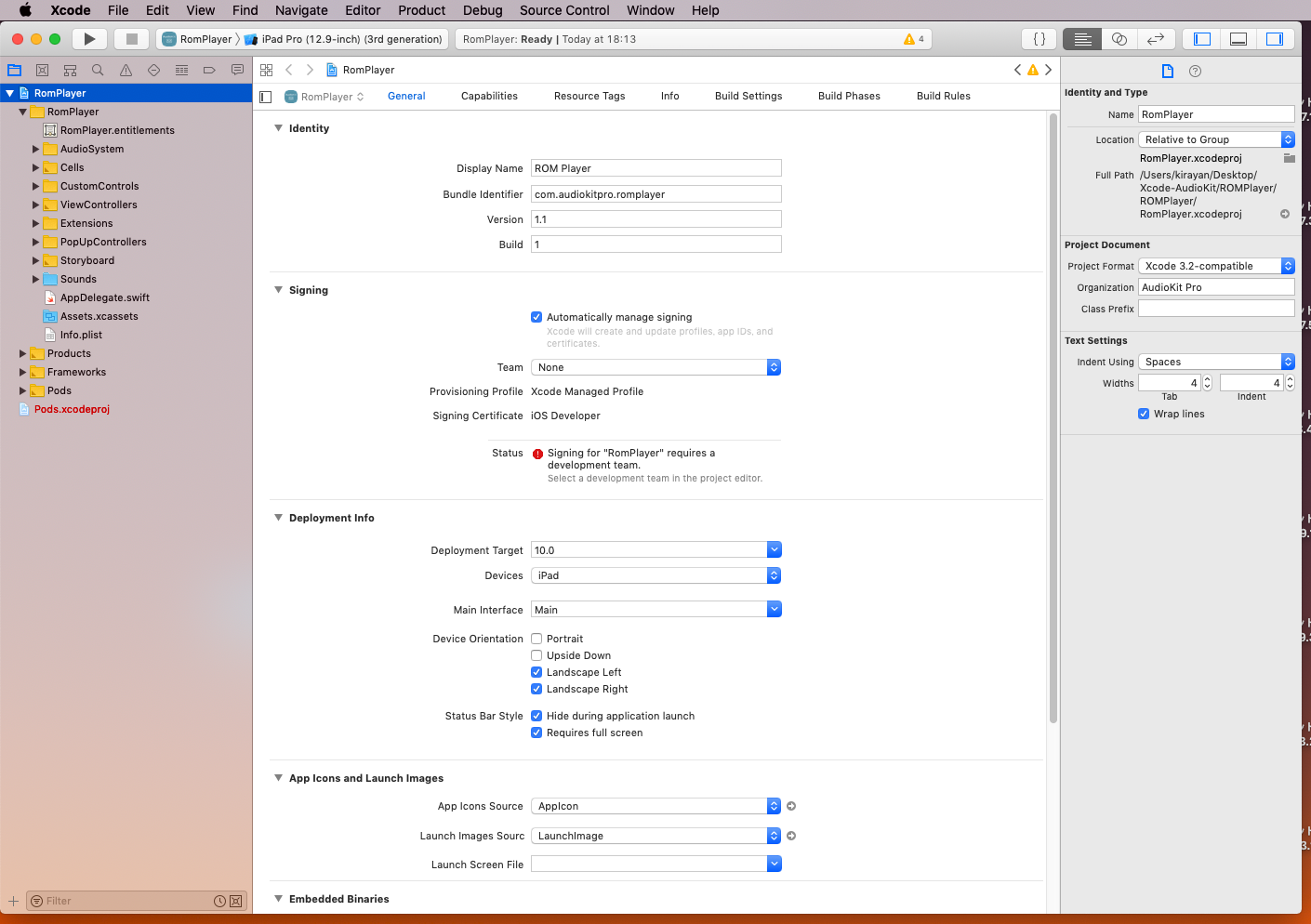The height and width of the screenshot is (924, 1311).
Task: Show the Assistant editor
Action: click(1119, 39)
